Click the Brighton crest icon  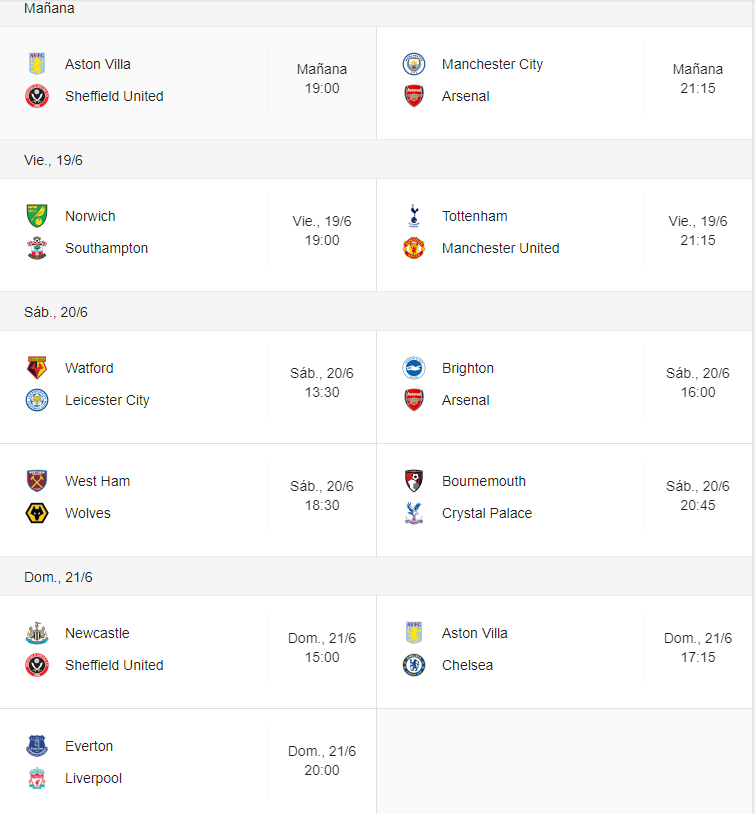click(414, 368)
